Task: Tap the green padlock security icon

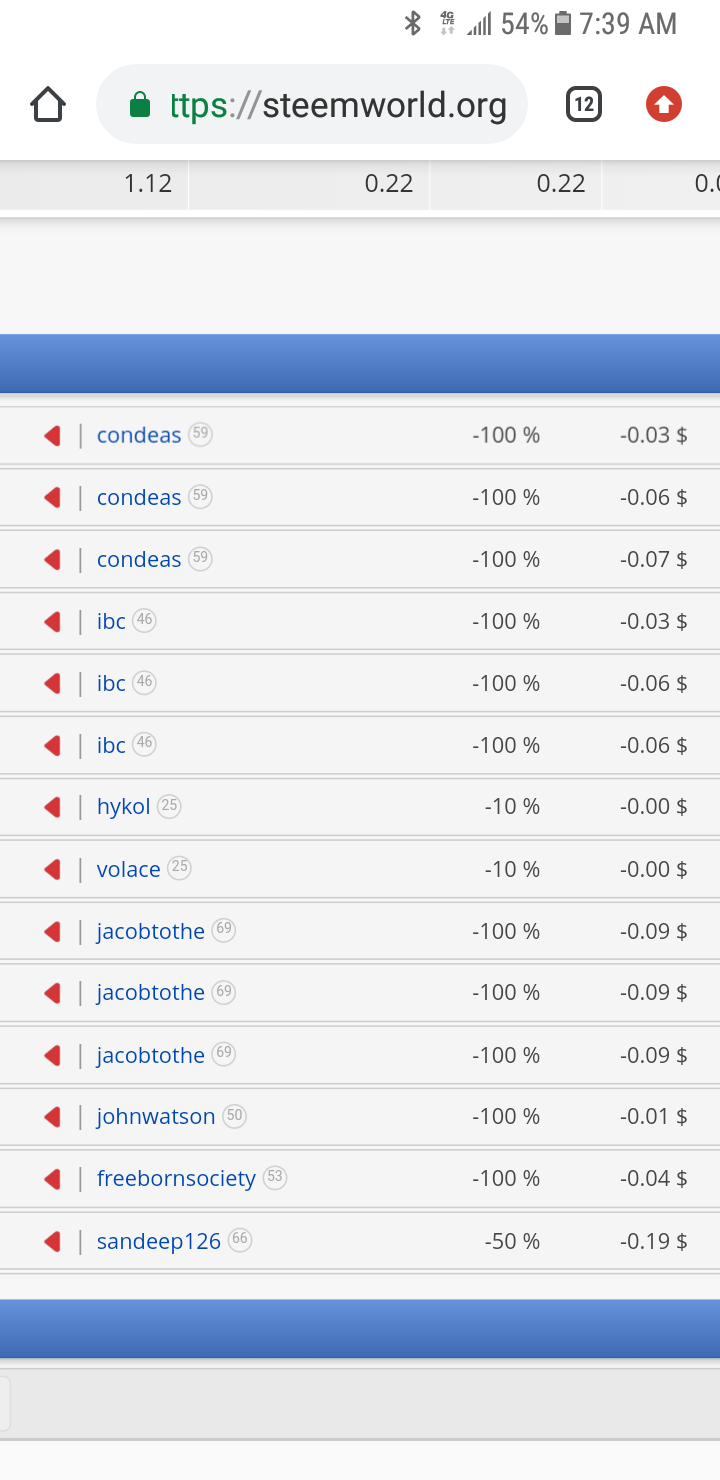Action: coord(140,104)
